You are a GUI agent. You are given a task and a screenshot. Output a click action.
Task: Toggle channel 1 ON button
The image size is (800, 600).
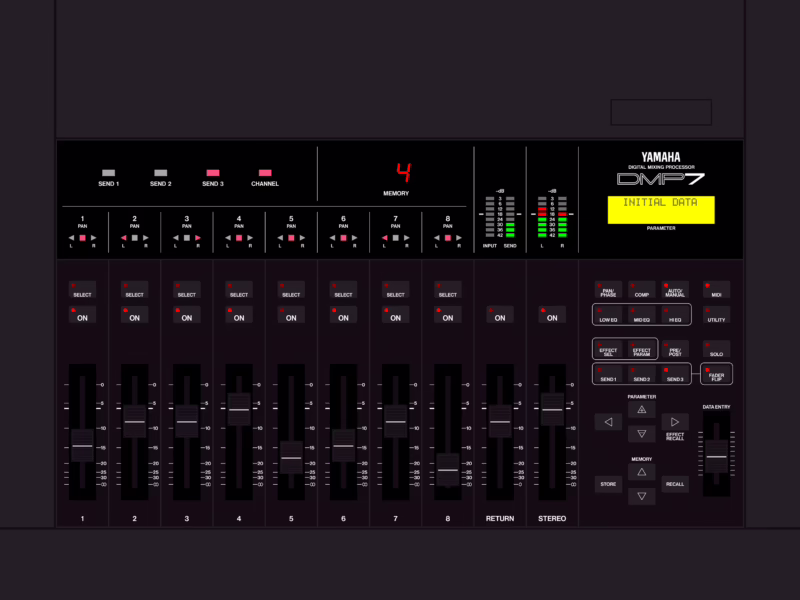click(x=82, y=314)
